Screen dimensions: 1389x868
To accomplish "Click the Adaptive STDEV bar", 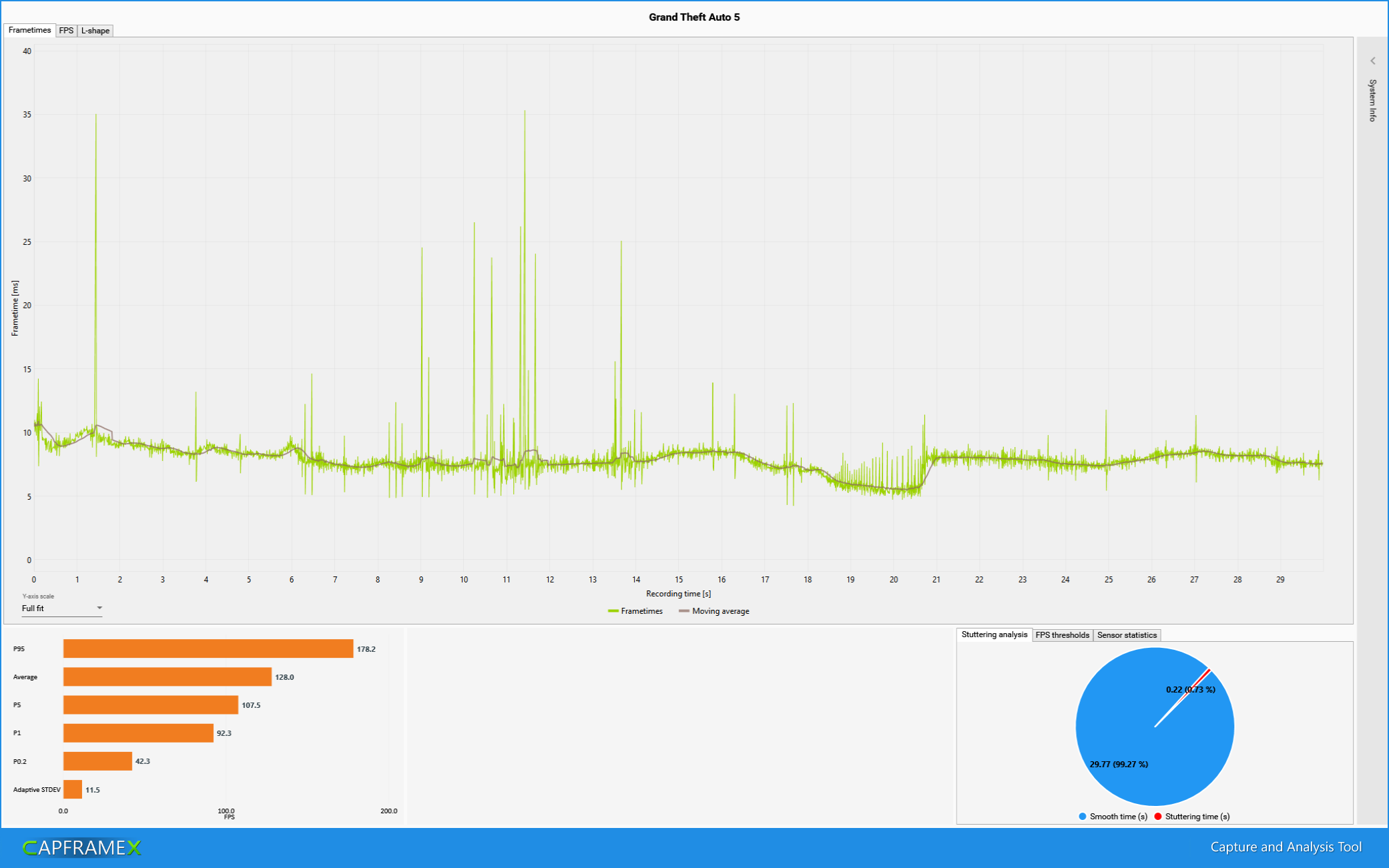I will [x=72, y=789].
